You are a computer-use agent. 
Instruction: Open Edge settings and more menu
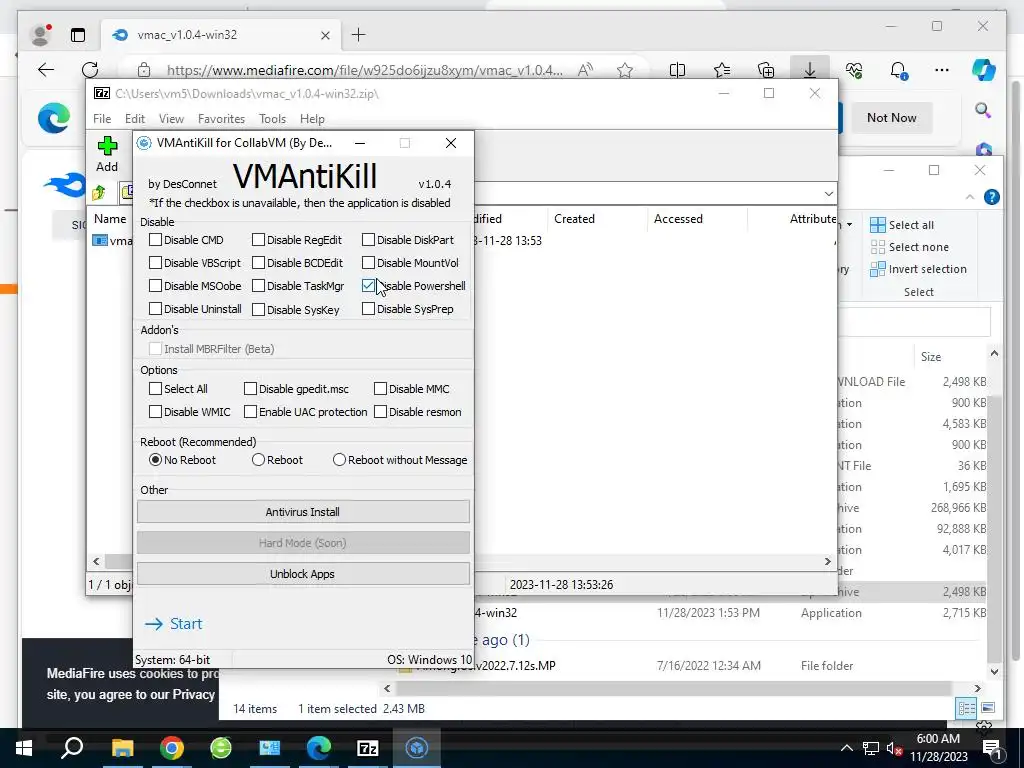tap(942, 70)
